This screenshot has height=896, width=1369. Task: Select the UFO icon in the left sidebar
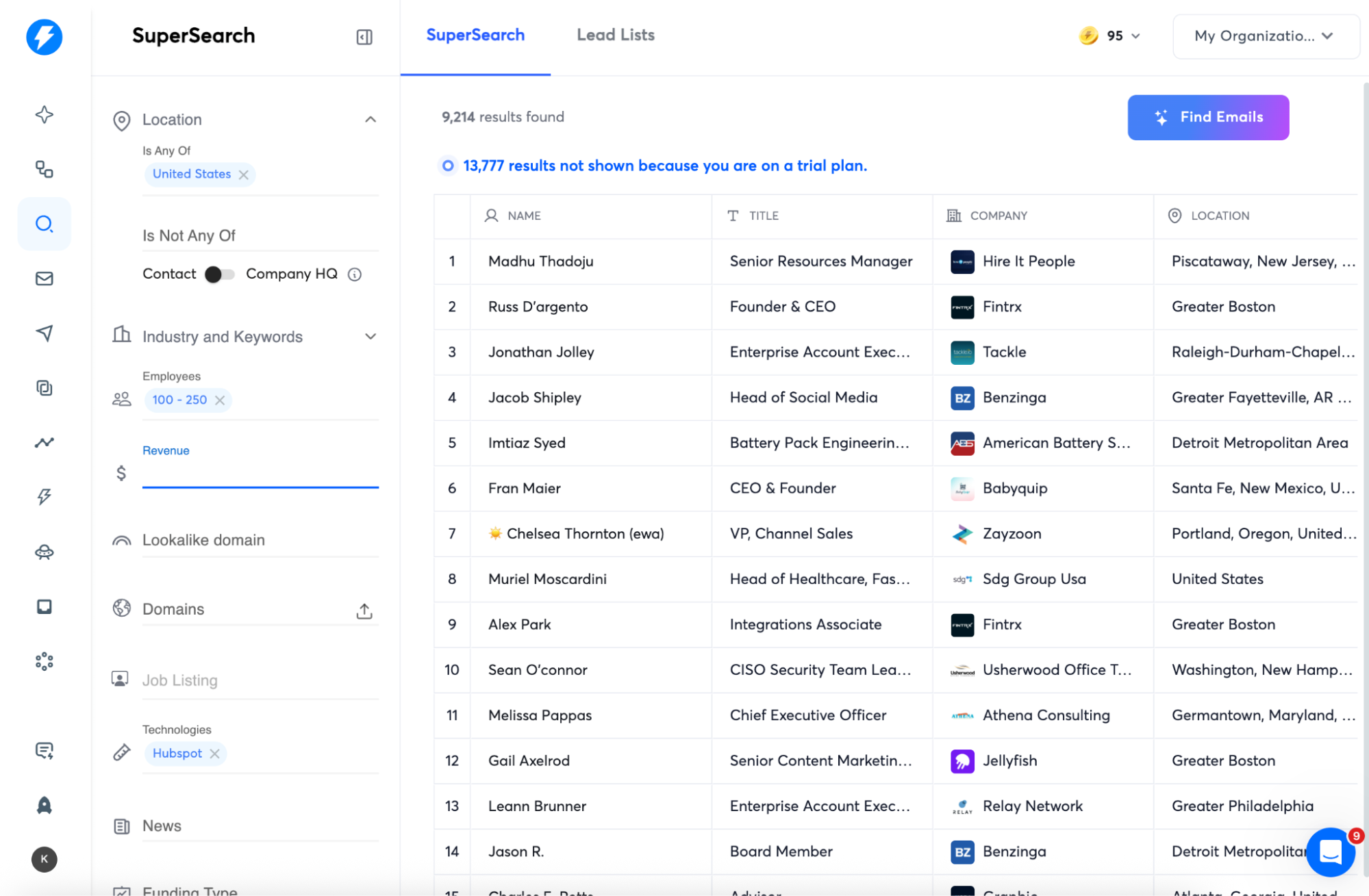click(x=44, y=552)
